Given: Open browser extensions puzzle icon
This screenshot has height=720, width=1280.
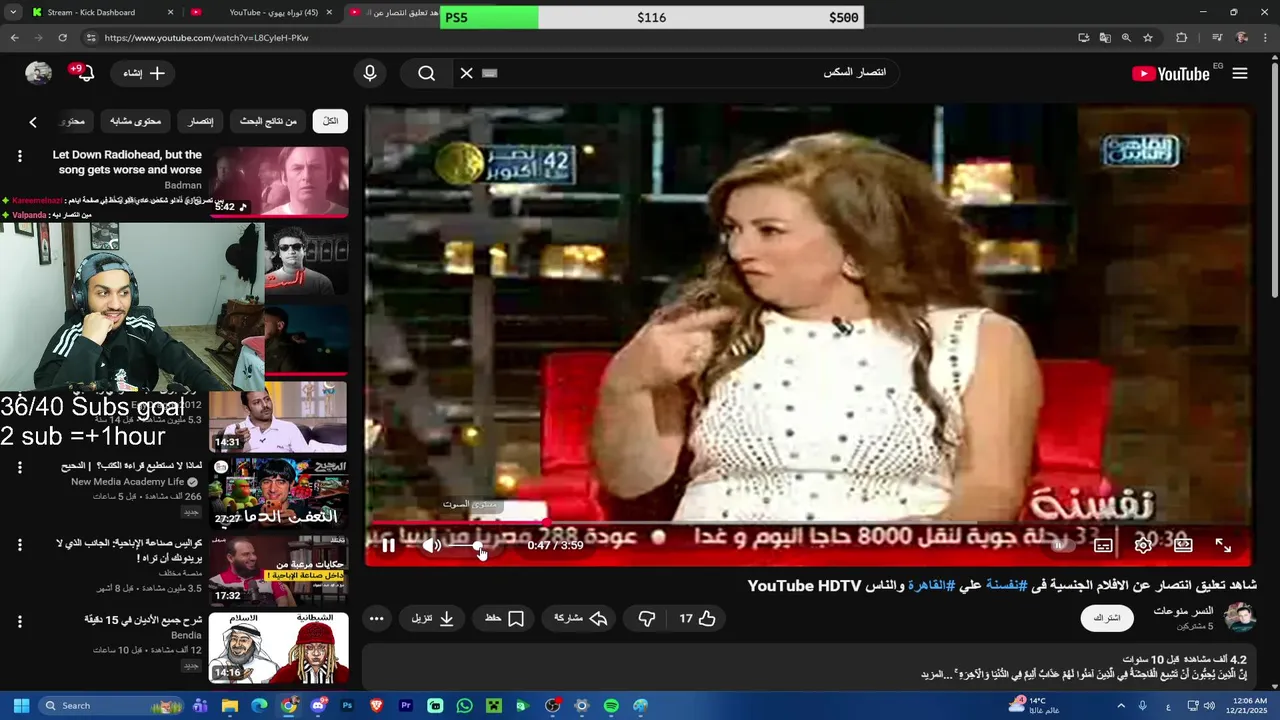Looking at the screenshot, I should point(1181,37).
